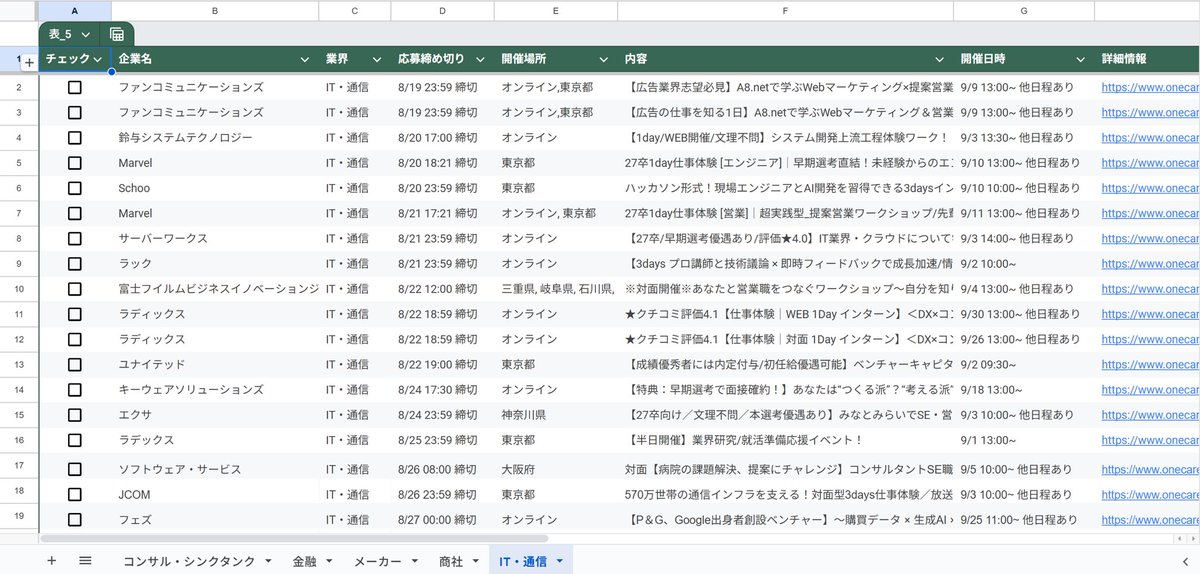
Task: Open the detail link in フェズ row
Action: (x=1150, y=520)
